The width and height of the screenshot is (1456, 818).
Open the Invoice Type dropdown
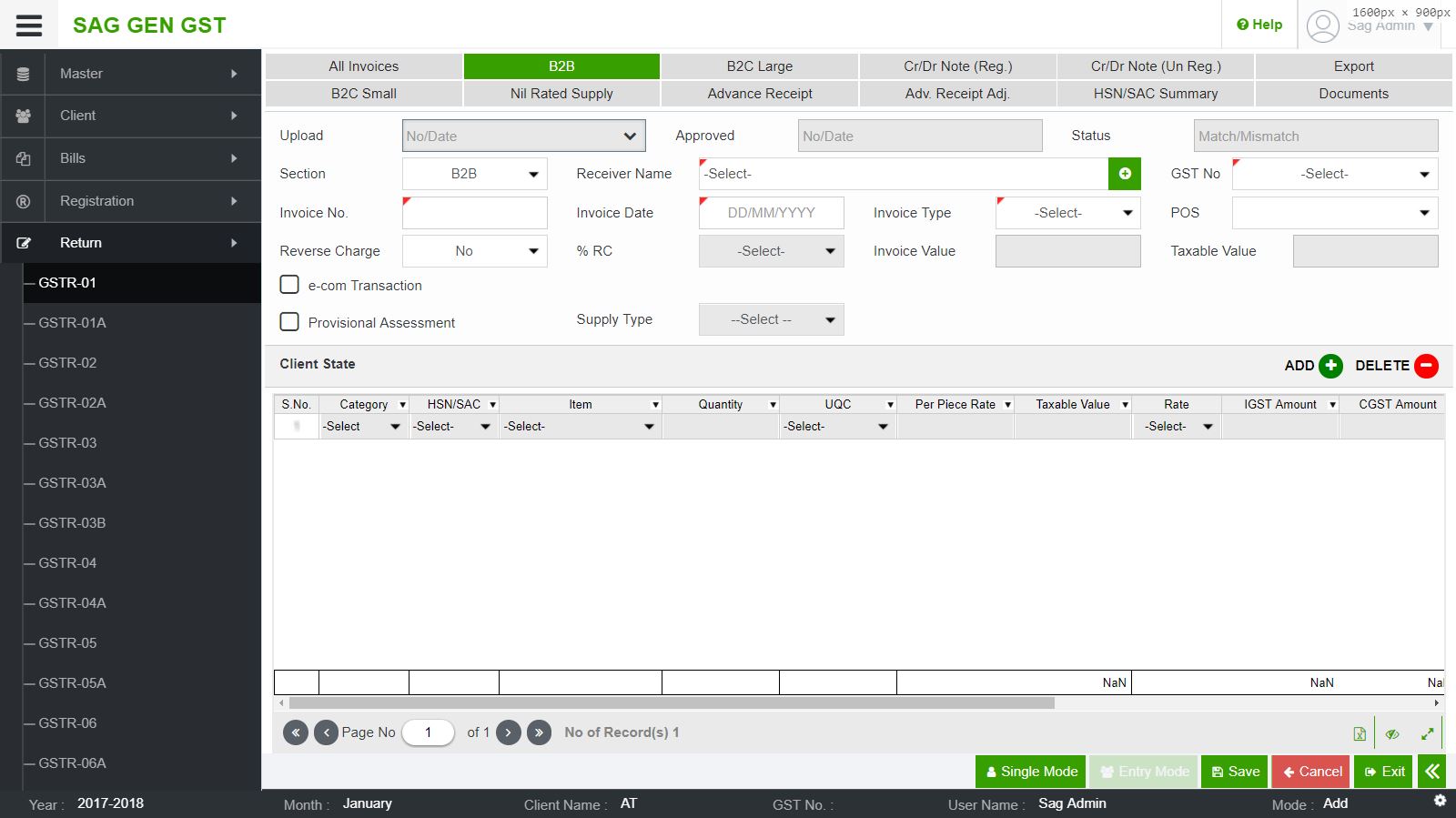(x=1068, y=213)
